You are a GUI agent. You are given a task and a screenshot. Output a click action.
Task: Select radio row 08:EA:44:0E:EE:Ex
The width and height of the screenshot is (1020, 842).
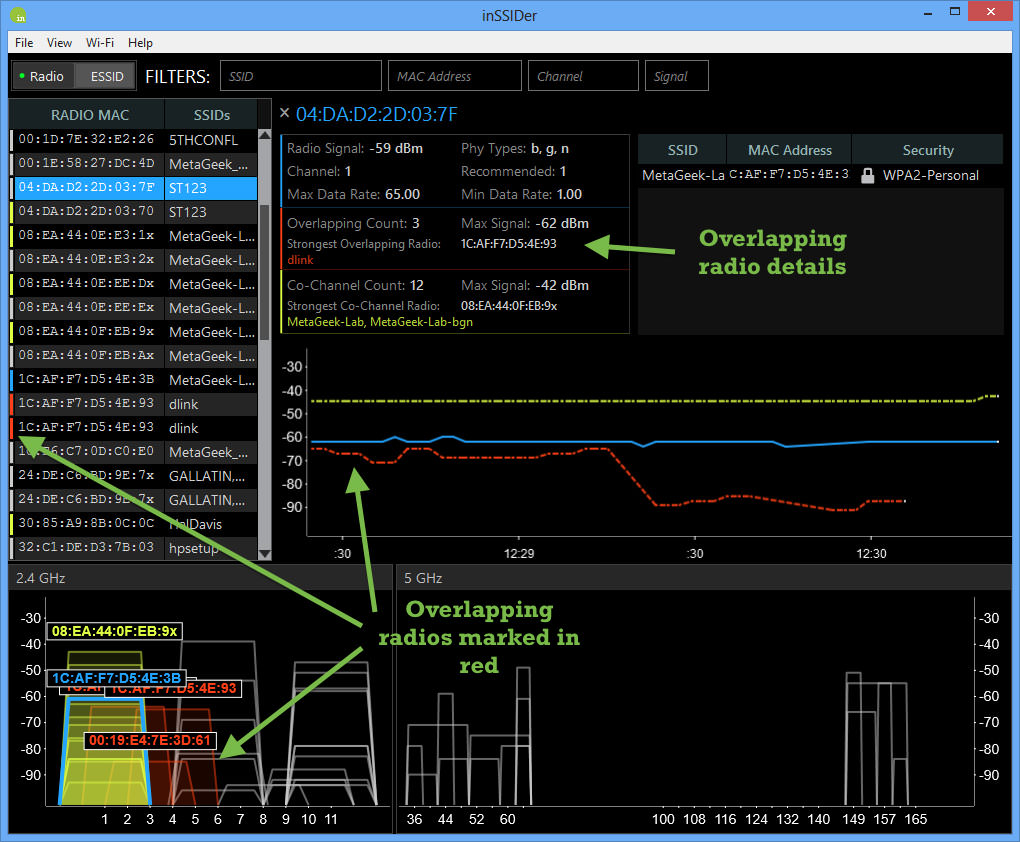(x=134, y=308)
